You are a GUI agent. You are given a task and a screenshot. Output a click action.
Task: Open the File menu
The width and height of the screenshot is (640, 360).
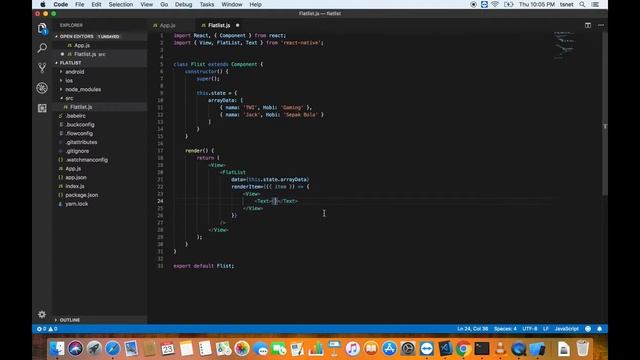click(x=80, y=4)
